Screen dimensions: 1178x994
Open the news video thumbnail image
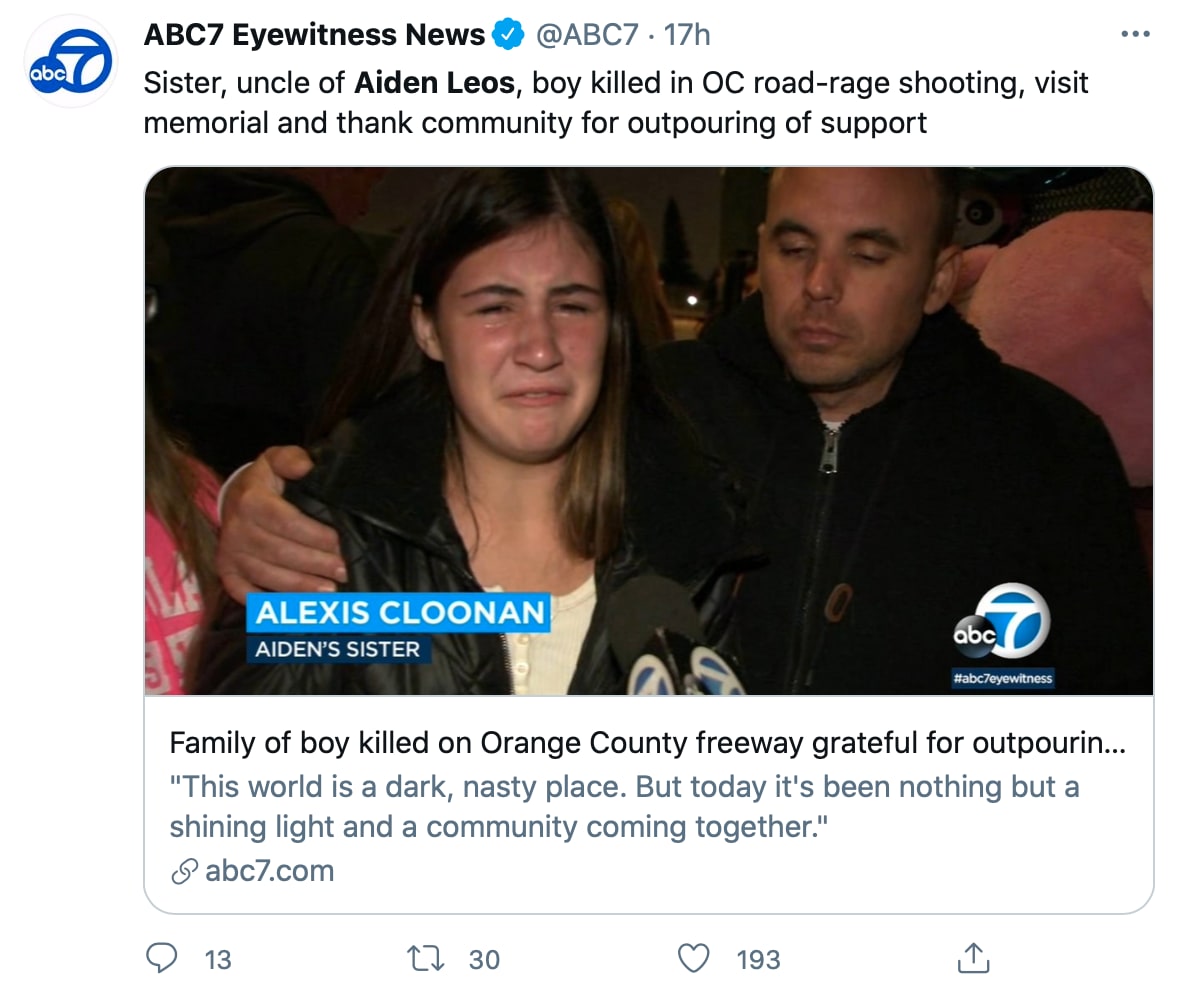point(648,430)
